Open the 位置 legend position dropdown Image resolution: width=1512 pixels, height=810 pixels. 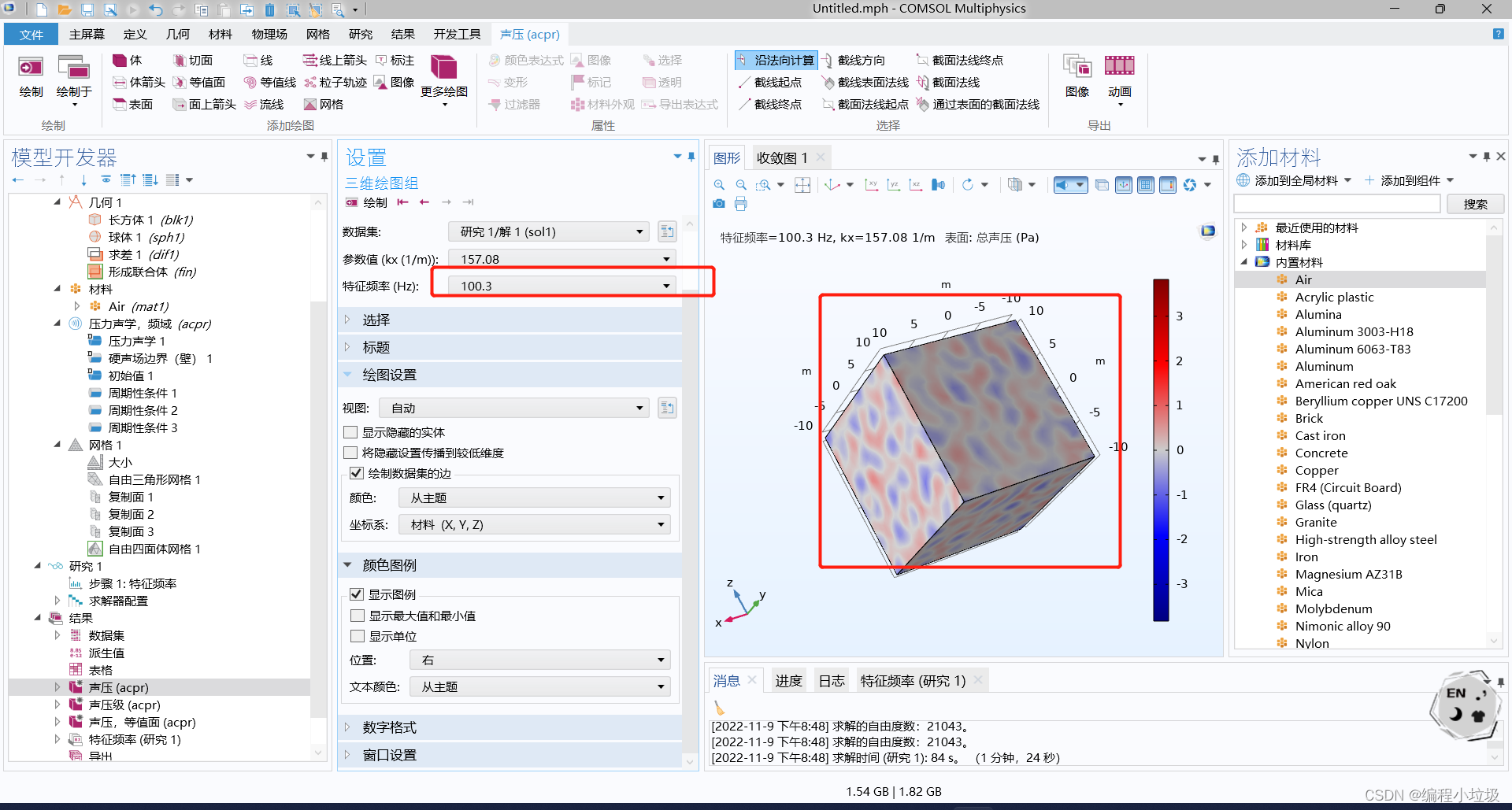[x=540, y=660]
